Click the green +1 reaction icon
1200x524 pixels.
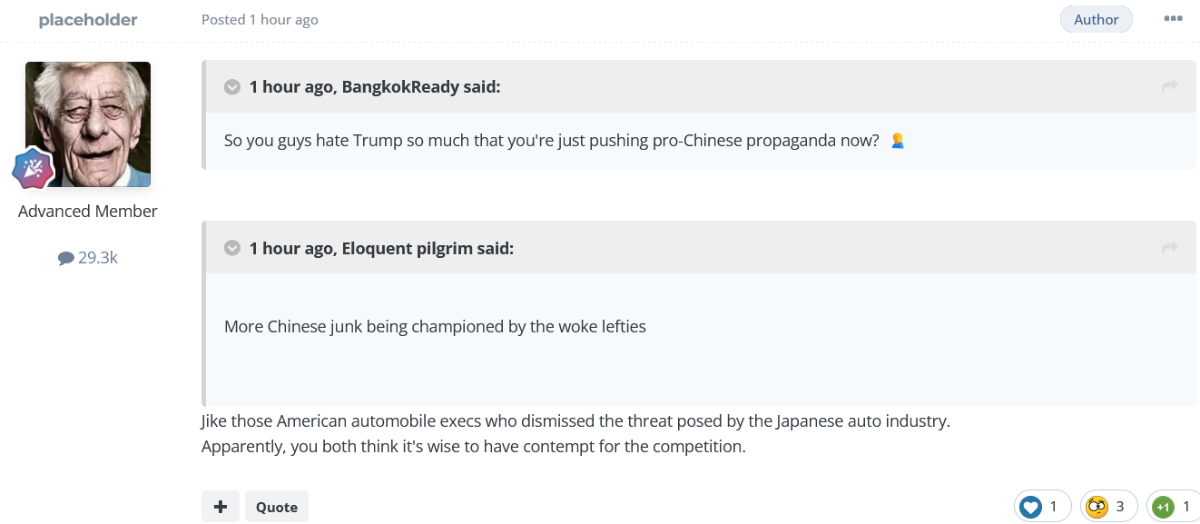(x=1163, y=507)
